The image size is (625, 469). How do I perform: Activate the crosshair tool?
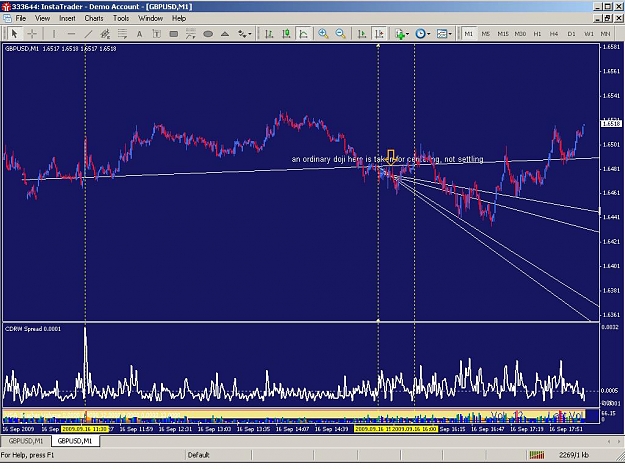32,34
